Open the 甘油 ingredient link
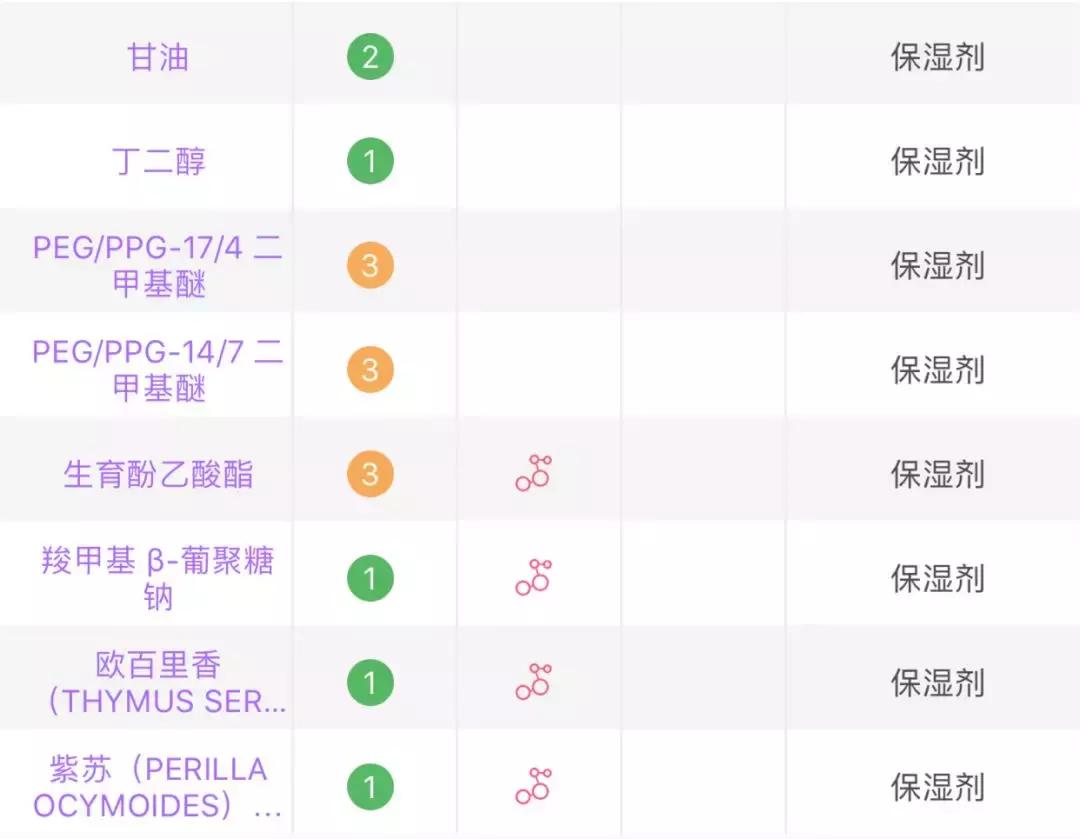 [x=158, y=56]
